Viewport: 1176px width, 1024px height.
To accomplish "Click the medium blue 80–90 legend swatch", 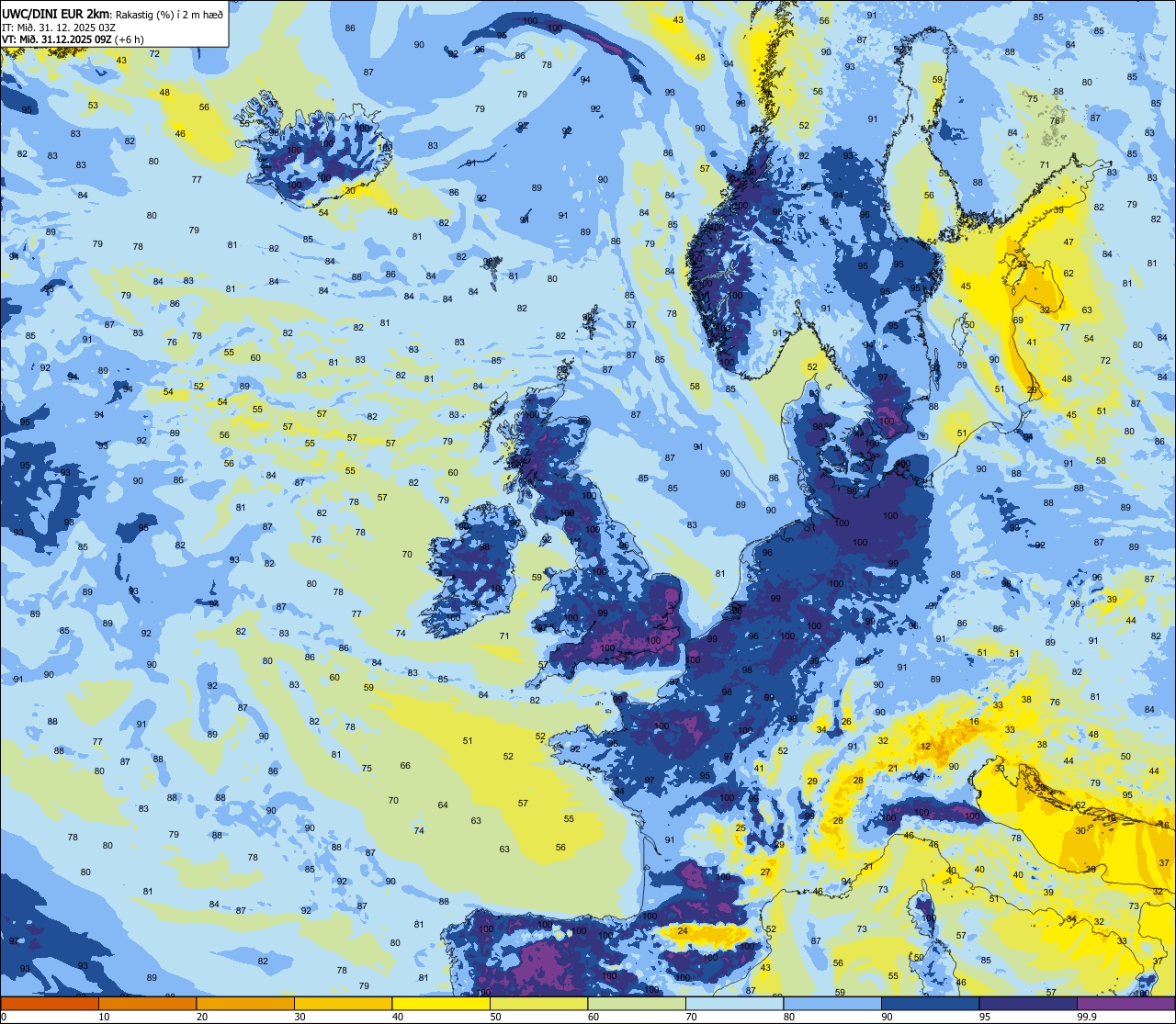I will [x=832, y=1004].
